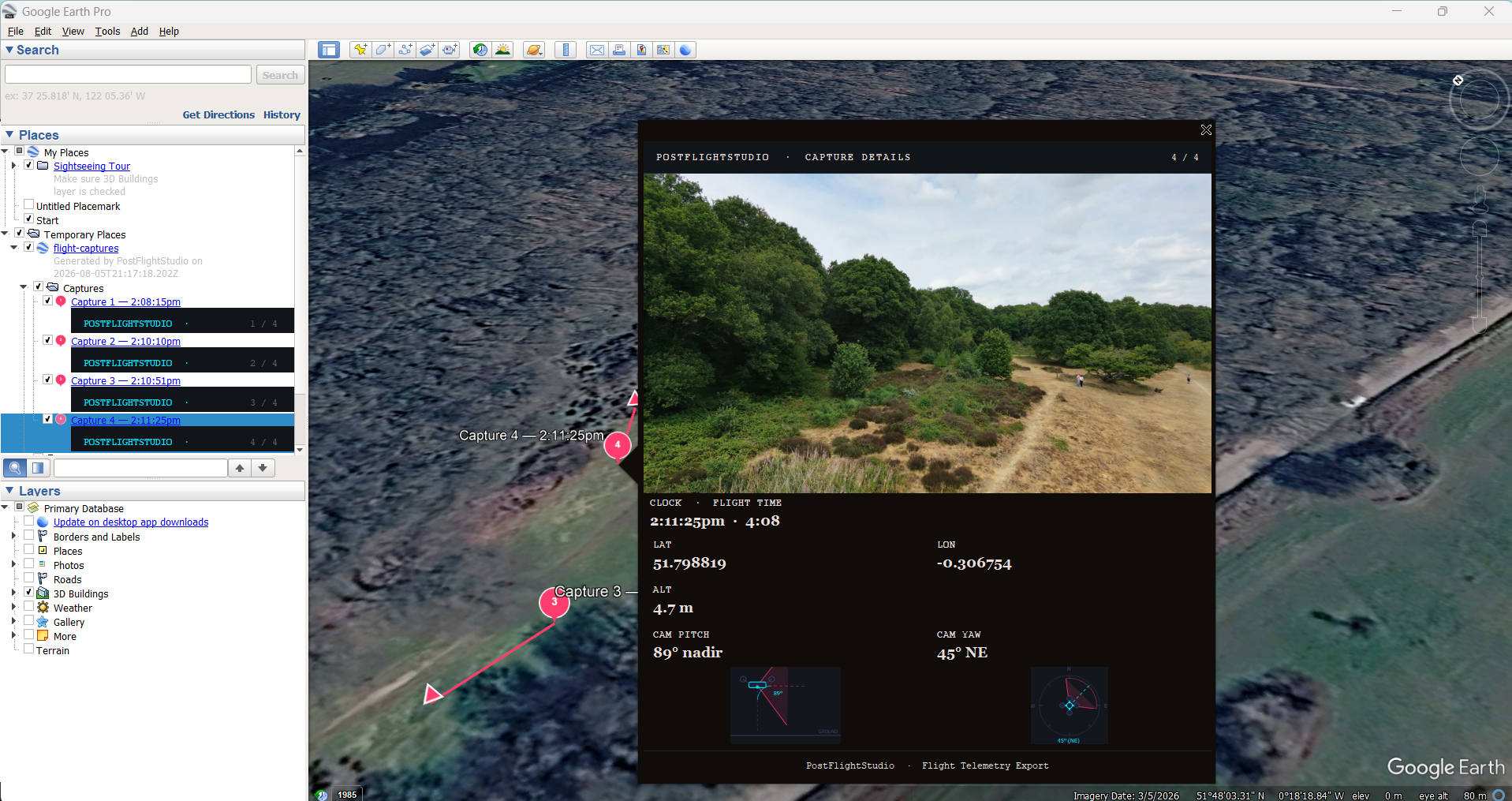Screen dimensions: 1512x801
Task: Click the search text input field
Action: tap(128, 74)
